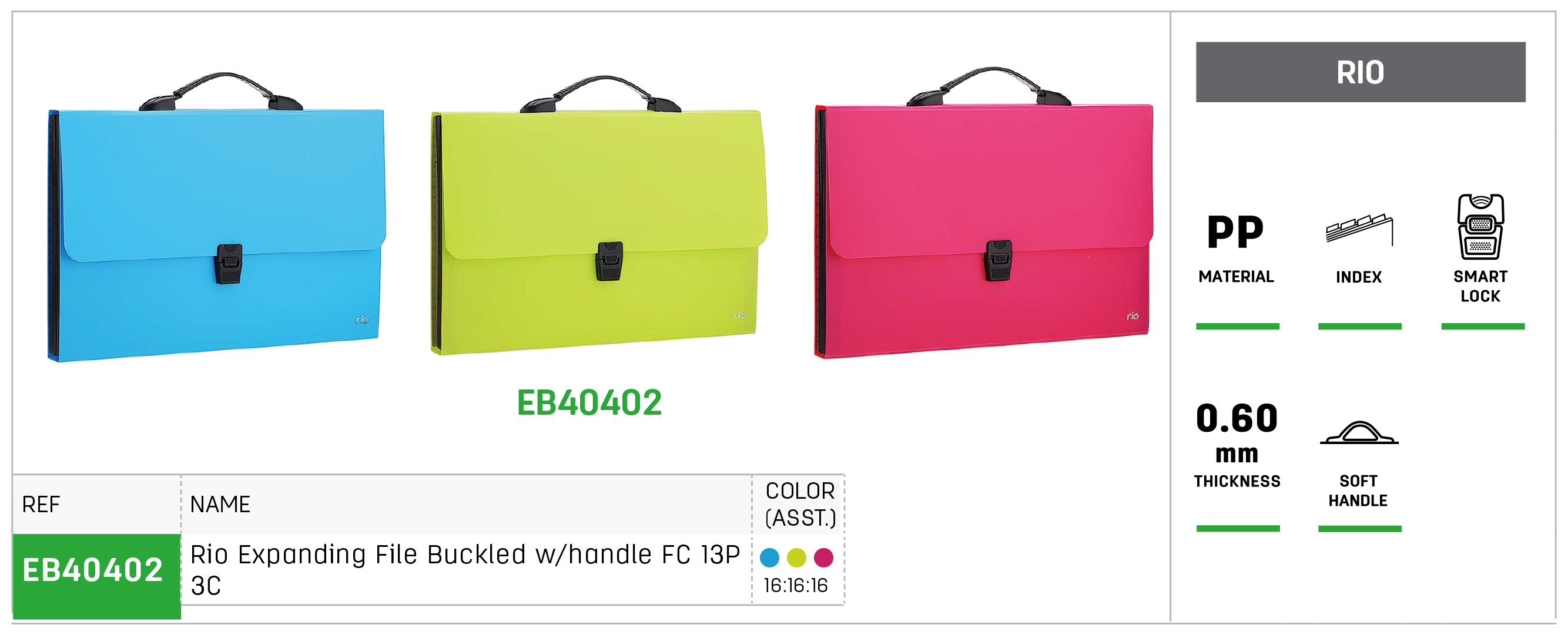Click the rio logo on pink file
This screenshot has height=635, width=1568.
[x=1132, y=315]
